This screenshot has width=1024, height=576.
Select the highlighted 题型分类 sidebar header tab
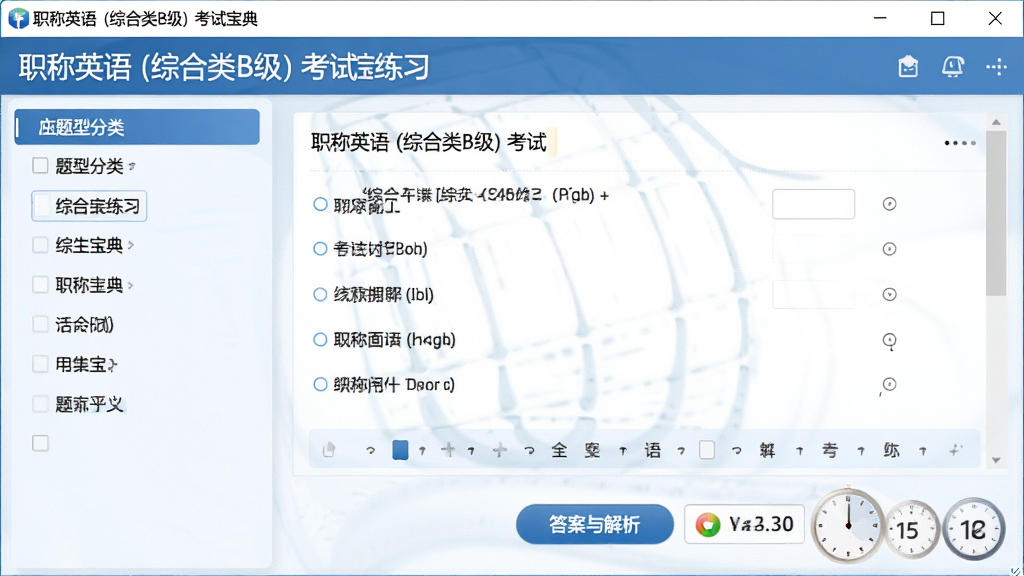[x=137, y=127]
